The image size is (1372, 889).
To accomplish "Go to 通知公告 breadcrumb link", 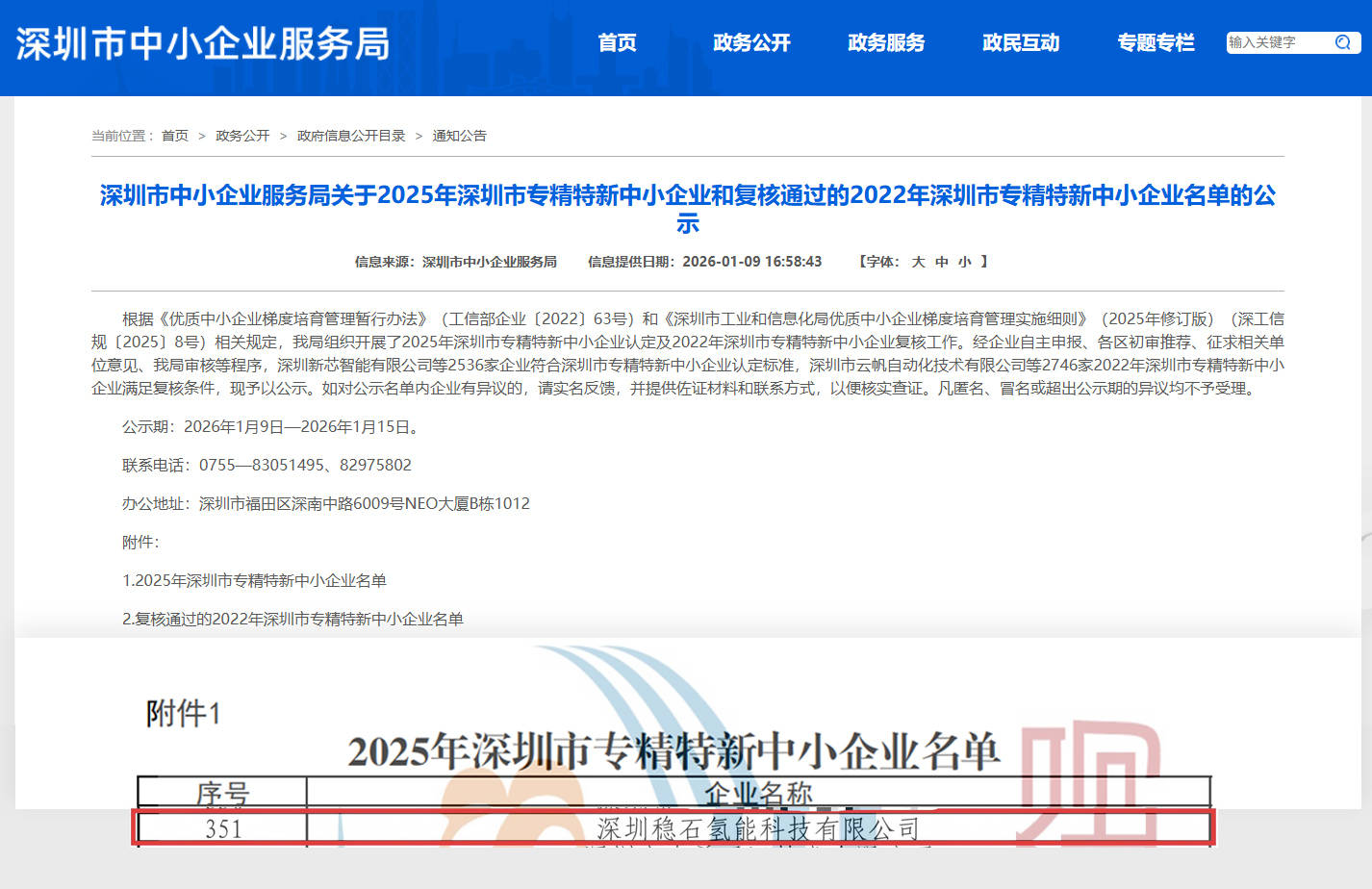I will tap(459, 136).
